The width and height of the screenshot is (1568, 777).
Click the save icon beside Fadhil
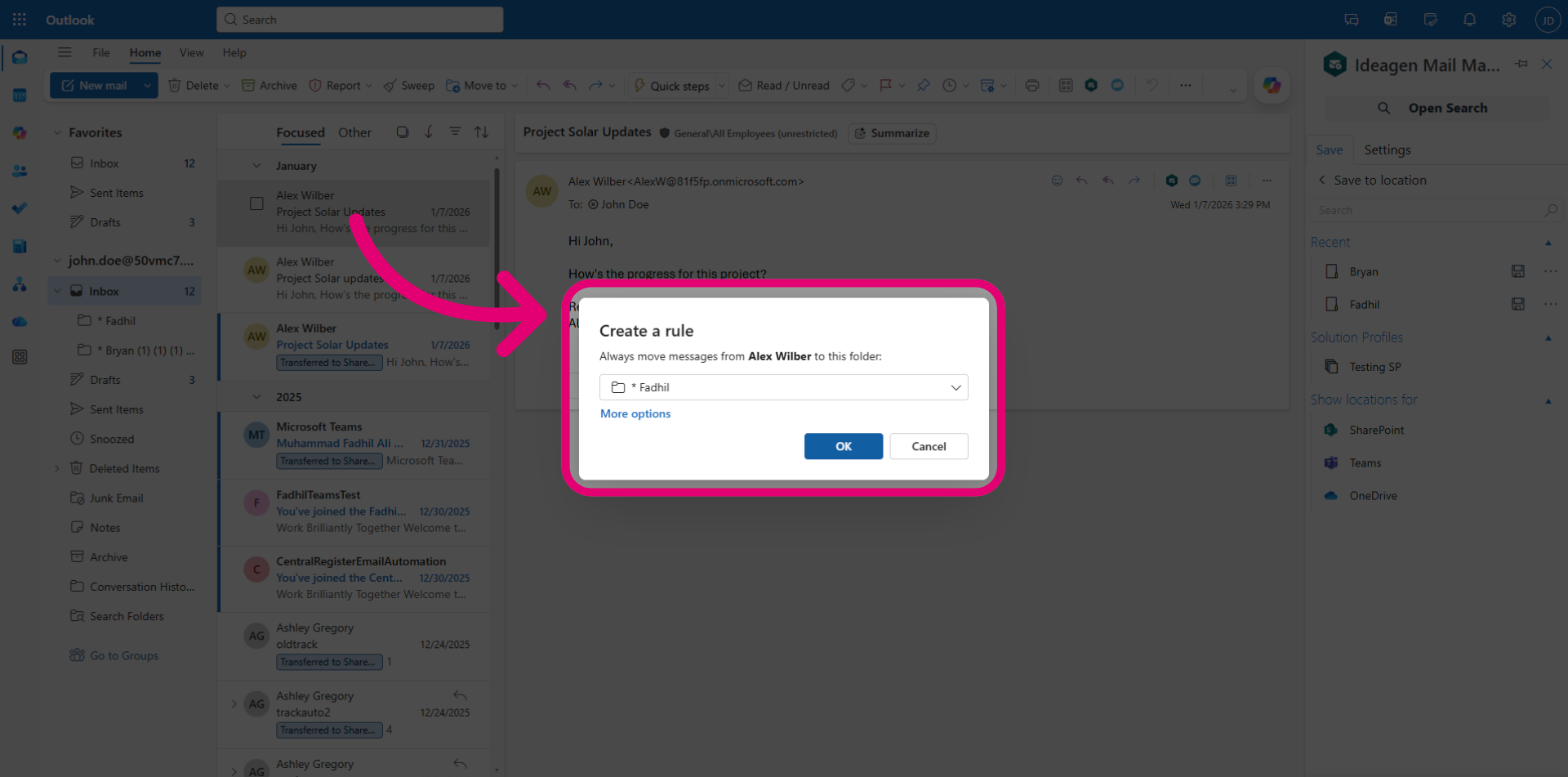click(x=1518, y=304)
